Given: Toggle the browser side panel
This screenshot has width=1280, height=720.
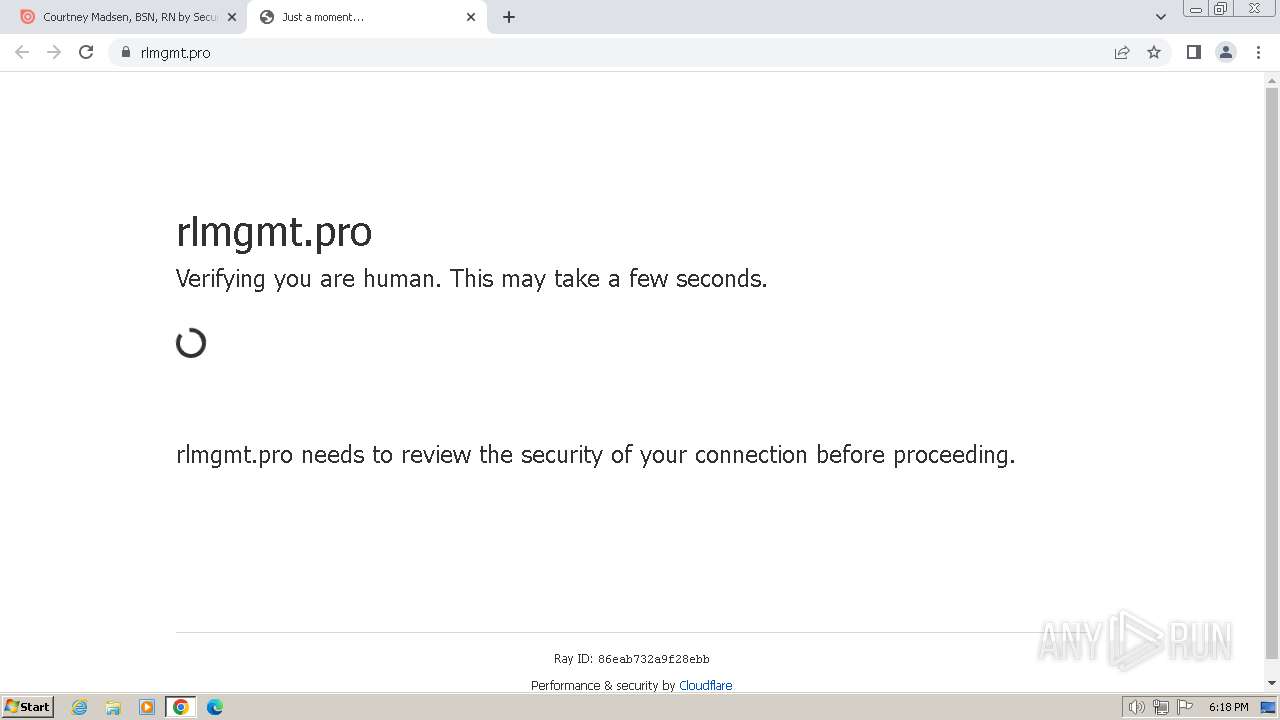Looking at the screenshot, I should [x=1193, y=52].
